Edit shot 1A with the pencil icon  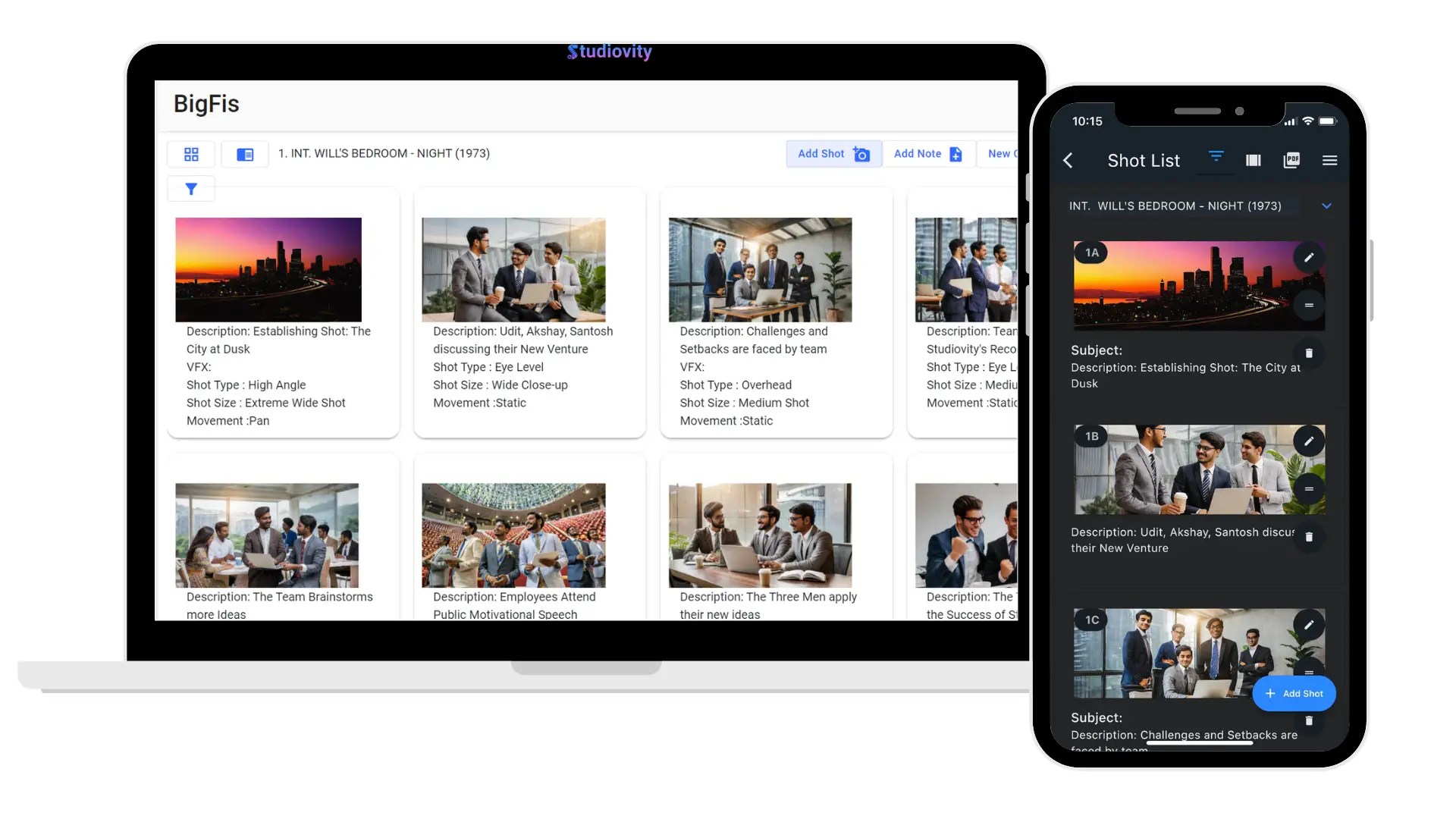tap(1308, 258)
